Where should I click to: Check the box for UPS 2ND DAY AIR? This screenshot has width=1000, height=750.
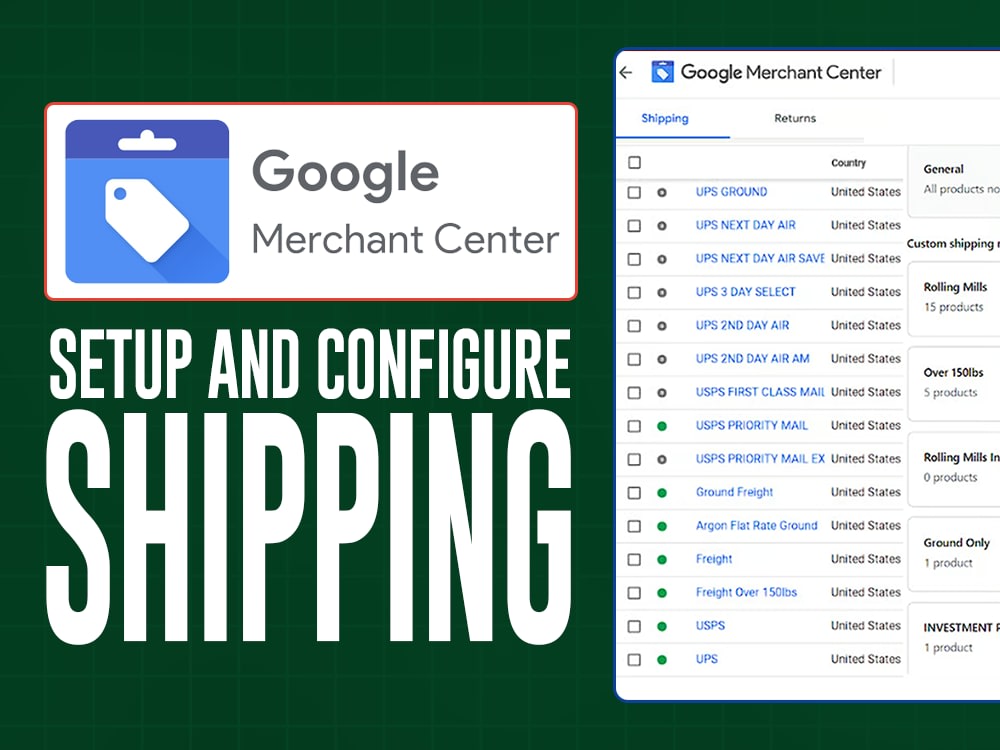tap(635, 326)
